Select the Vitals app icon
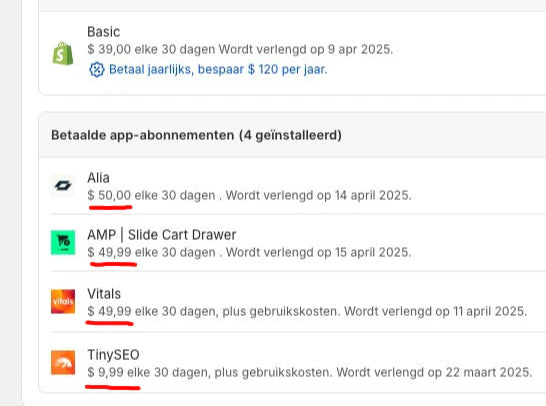Screen dimensions: 546x406 pos(63,301)
